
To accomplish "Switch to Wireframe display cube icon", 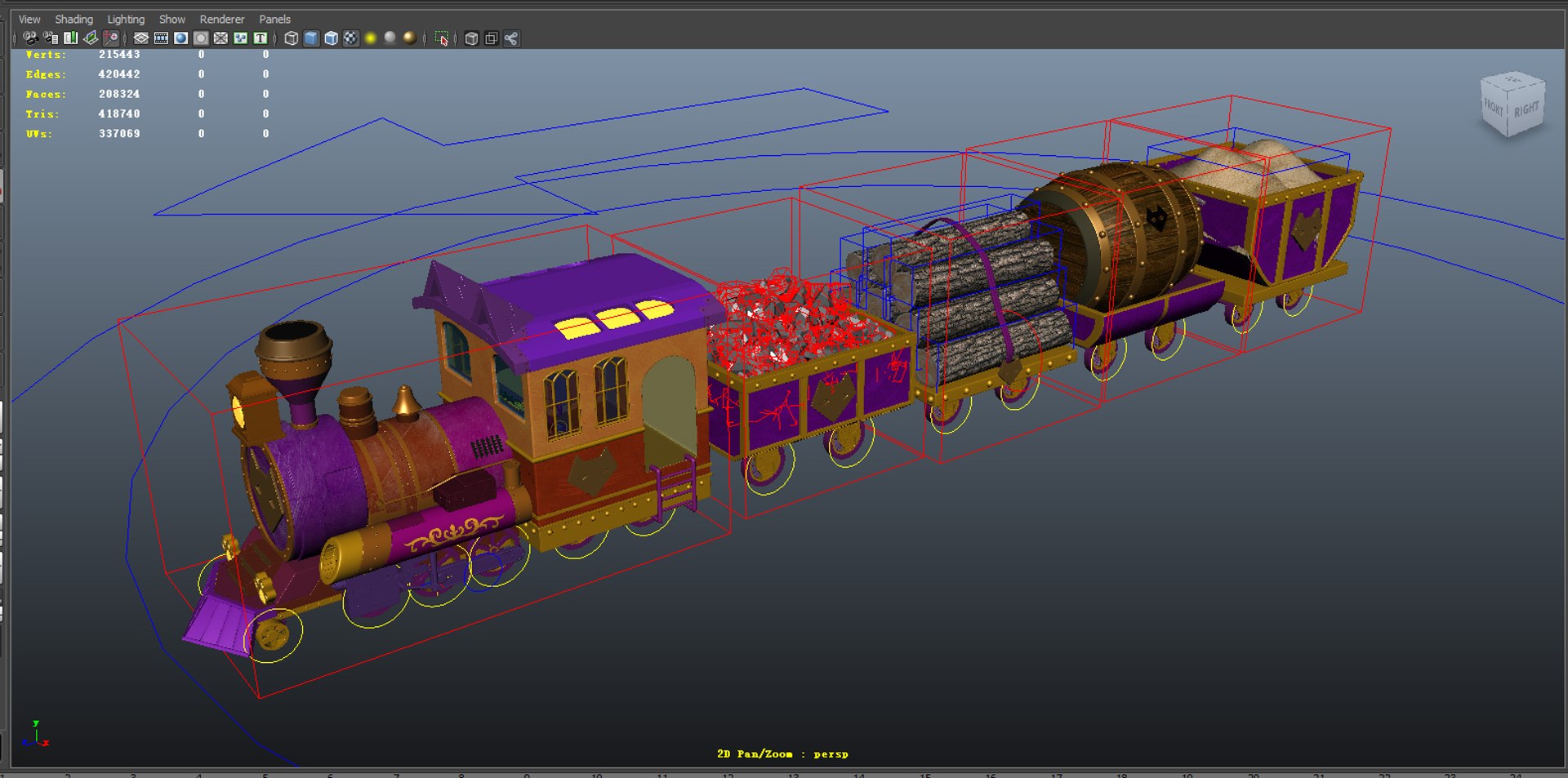I will click(x=291, y=38).
